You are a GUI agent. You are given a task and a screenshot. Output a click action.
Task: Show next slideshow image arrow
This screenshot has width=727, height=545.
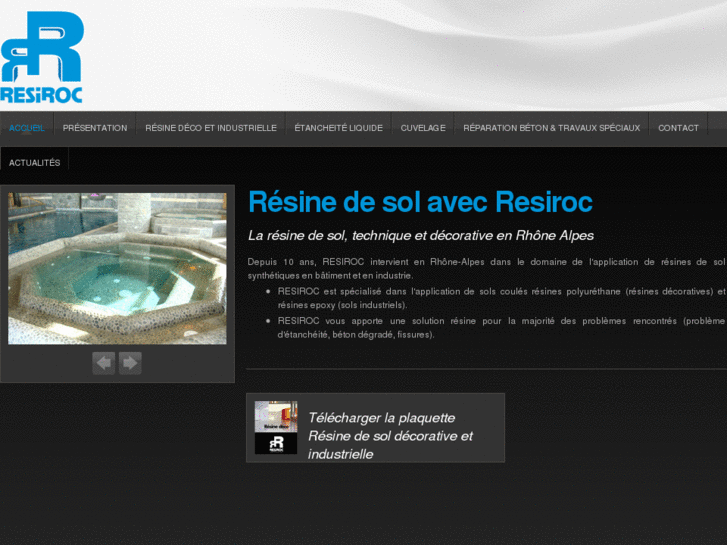130,363
